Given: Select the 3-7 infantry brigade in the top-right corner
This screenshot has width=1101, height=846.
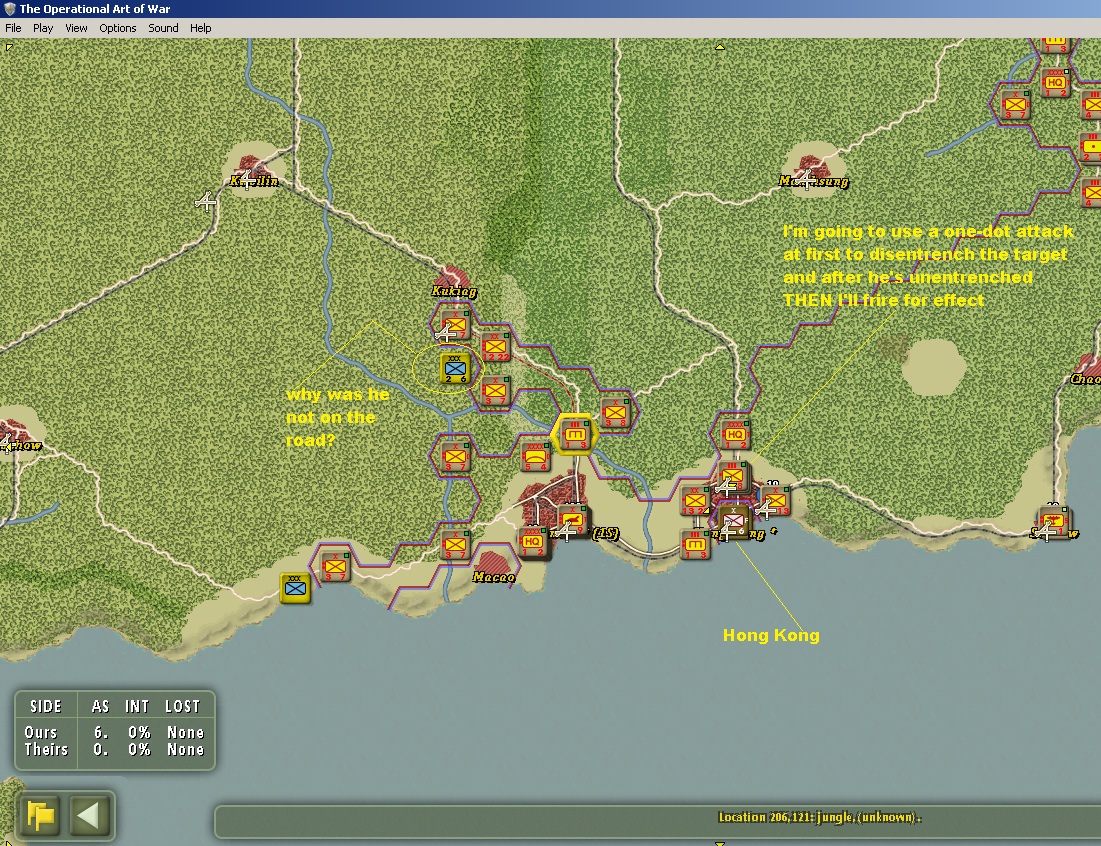Looking at the screenshot, I should 1015,105.
